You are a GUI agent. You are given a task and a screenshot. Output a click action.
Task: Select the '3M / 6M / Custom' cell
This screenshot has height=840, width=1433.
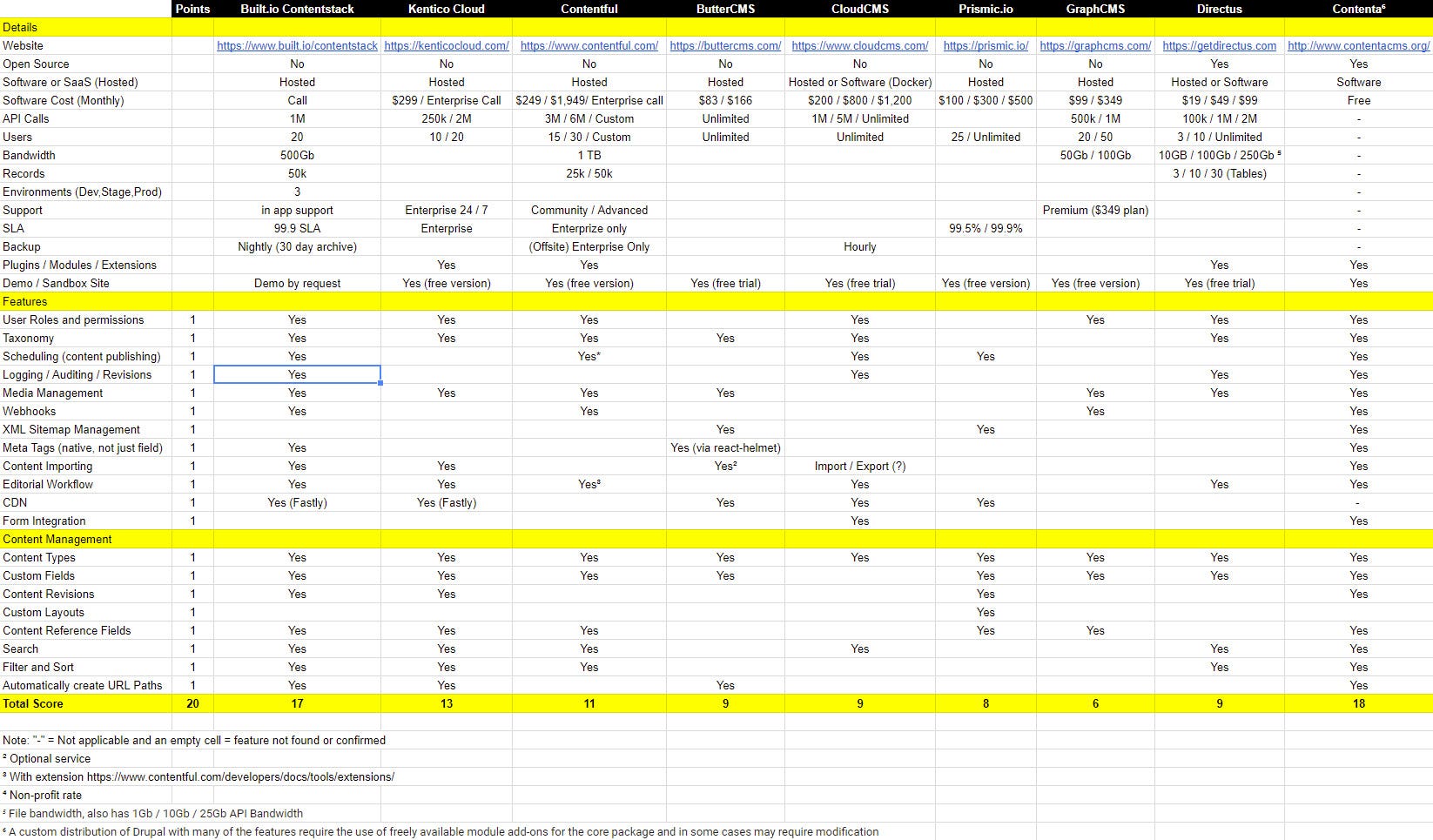(x=589, y=118)
